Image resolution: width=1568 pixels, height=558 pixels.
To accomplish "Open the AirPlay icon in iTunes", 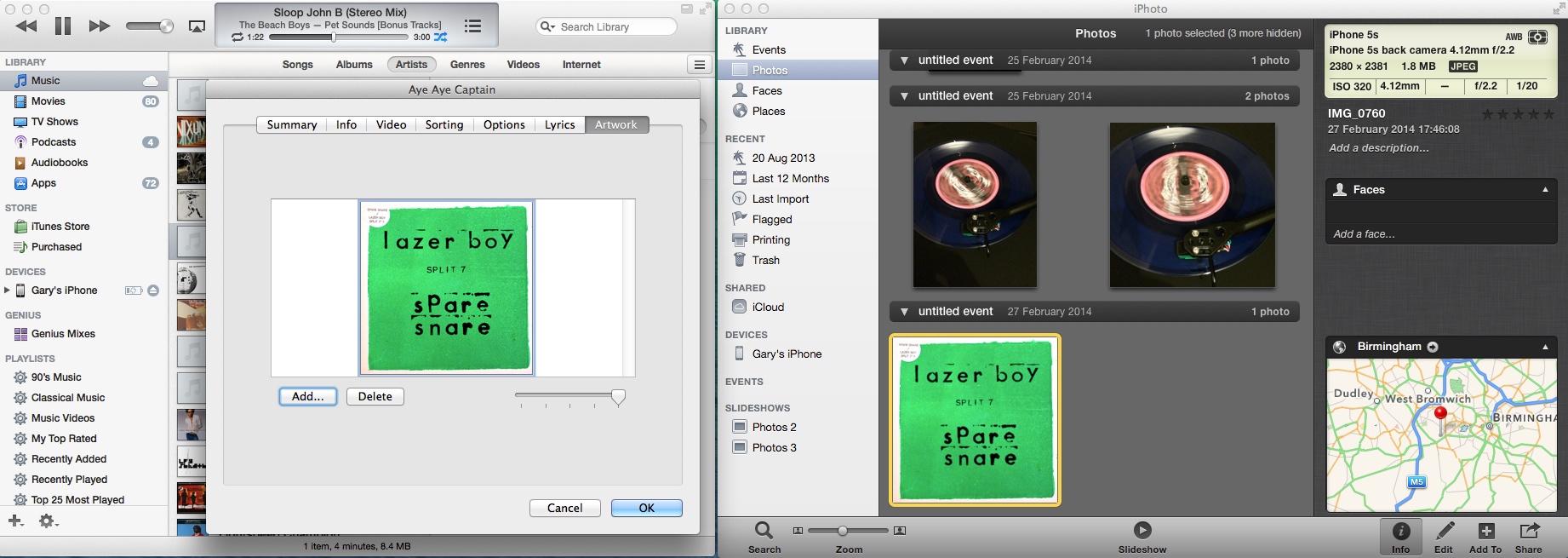I will tap(197, 26).
